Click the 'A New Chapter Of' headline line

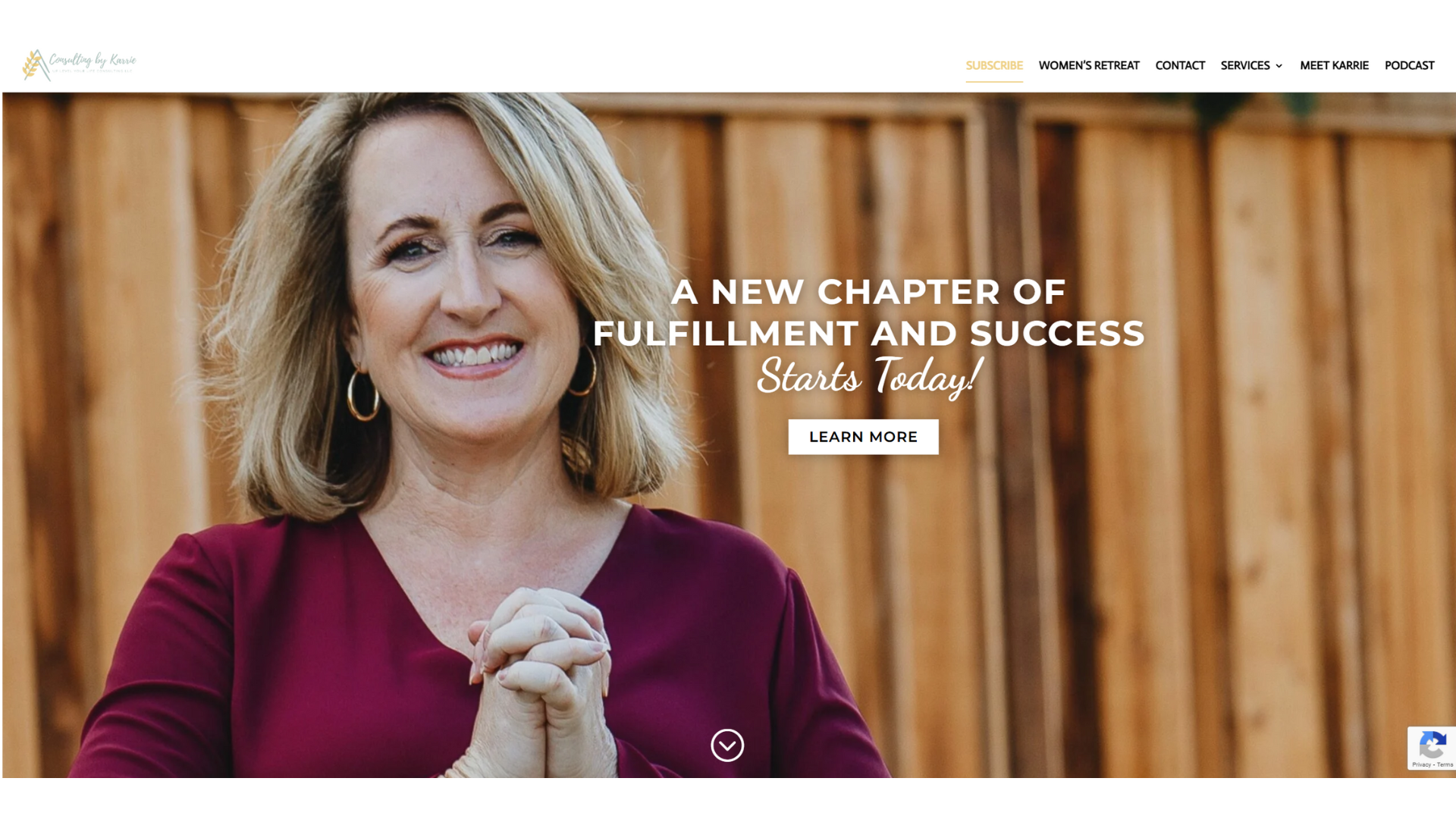[868, 292]
